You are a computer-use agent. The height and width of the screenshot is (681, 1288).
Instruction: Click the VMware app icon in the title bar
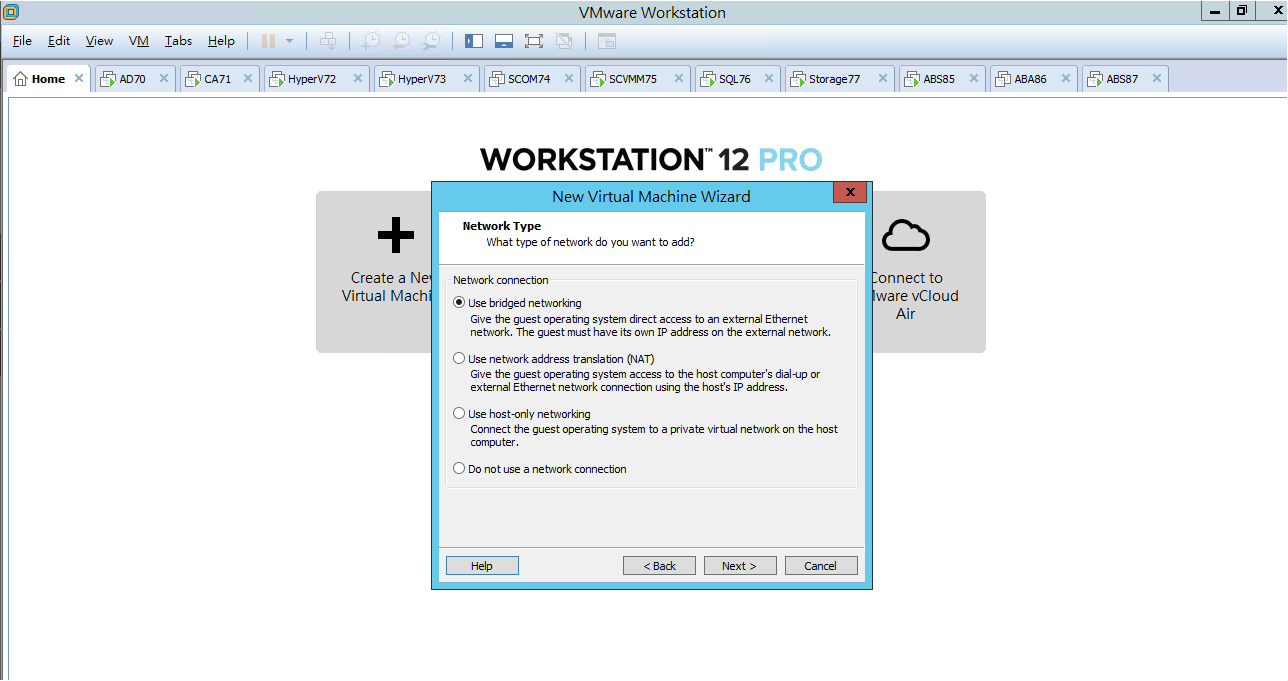(x=11, y=12)
